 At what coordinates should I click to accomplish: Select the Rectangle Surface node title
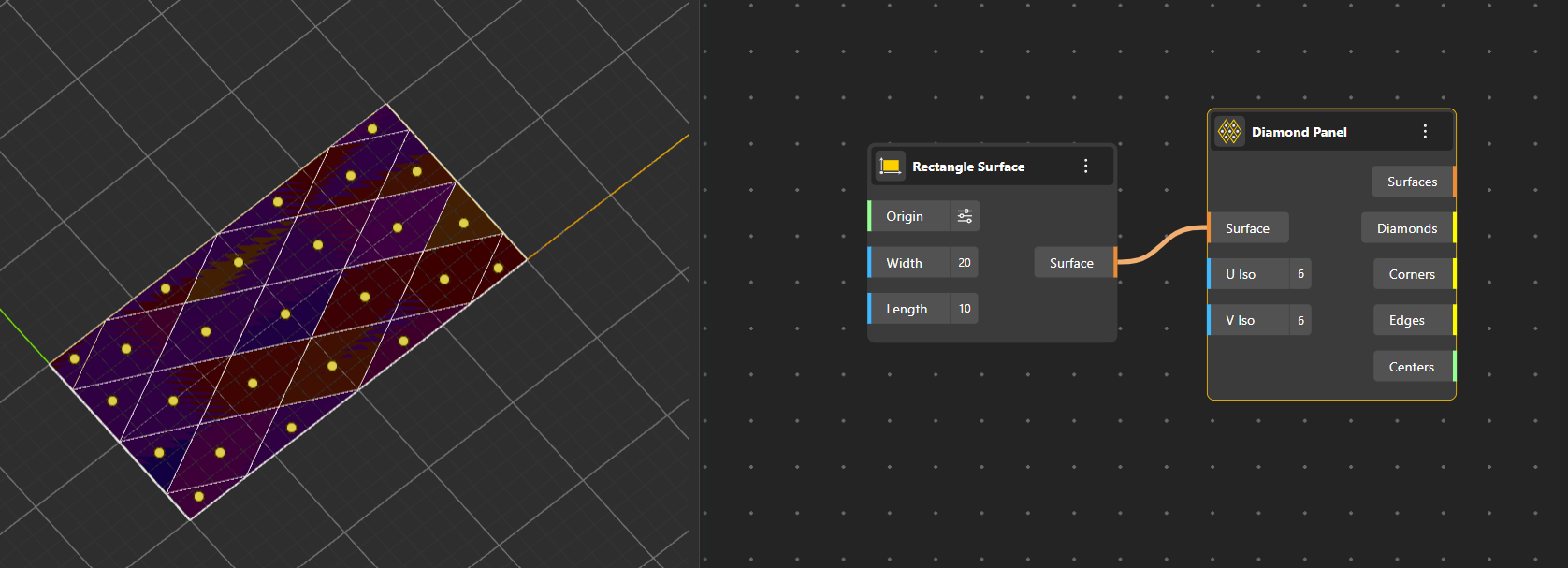[968, 167]
